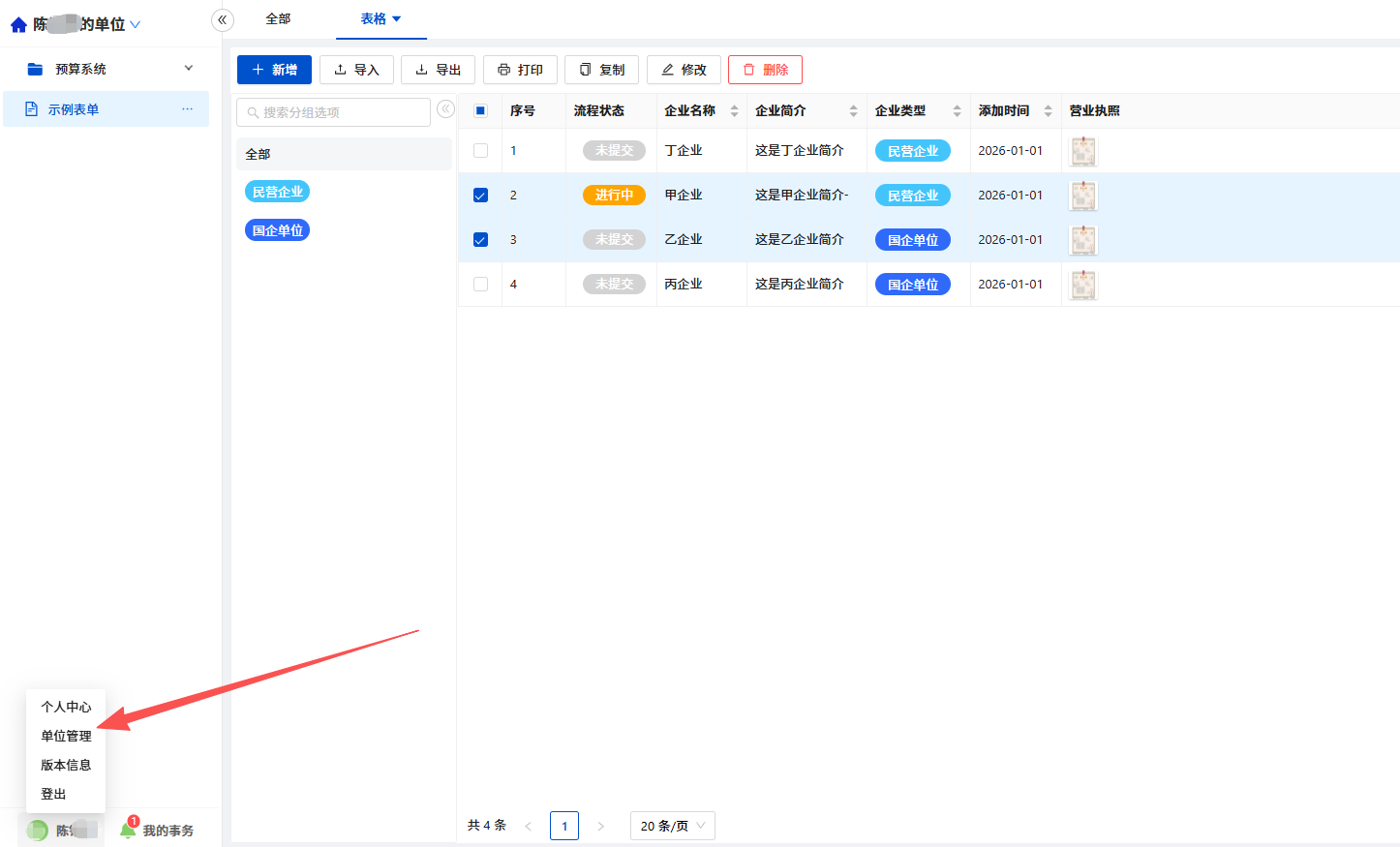The height and width of the screenshot is (847, 1400).
Task: Focus the 搜索分组选项 search field
Action: [333, 112]
